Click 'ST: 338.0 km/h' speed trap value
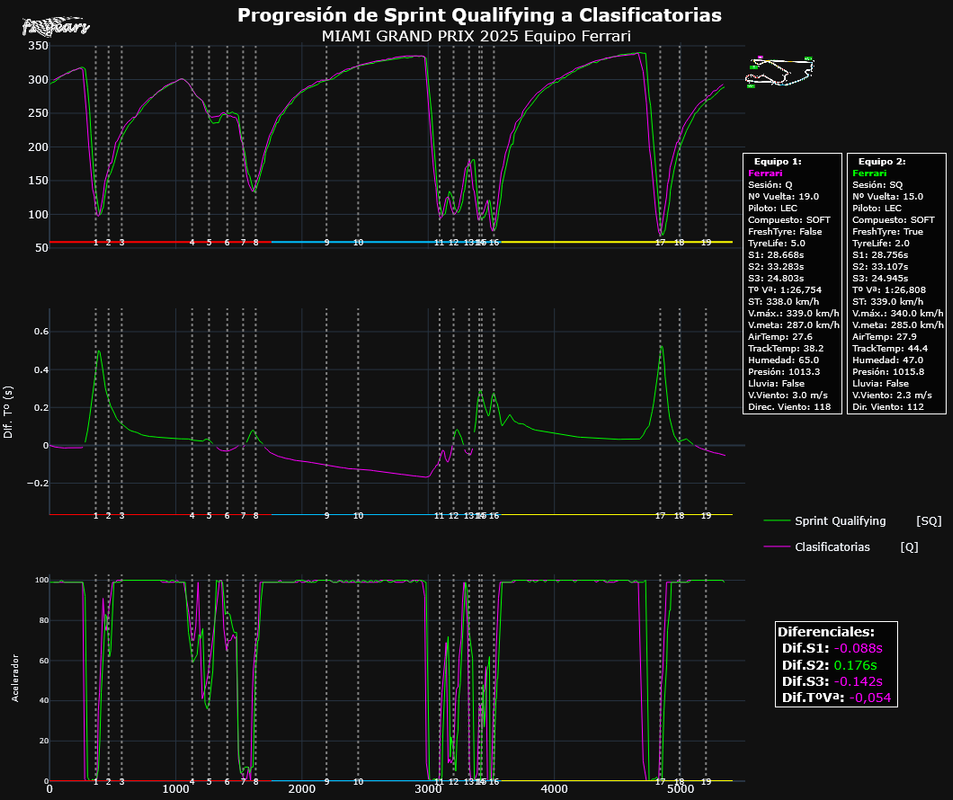This screenshot has height=800, width=953. 783,302
